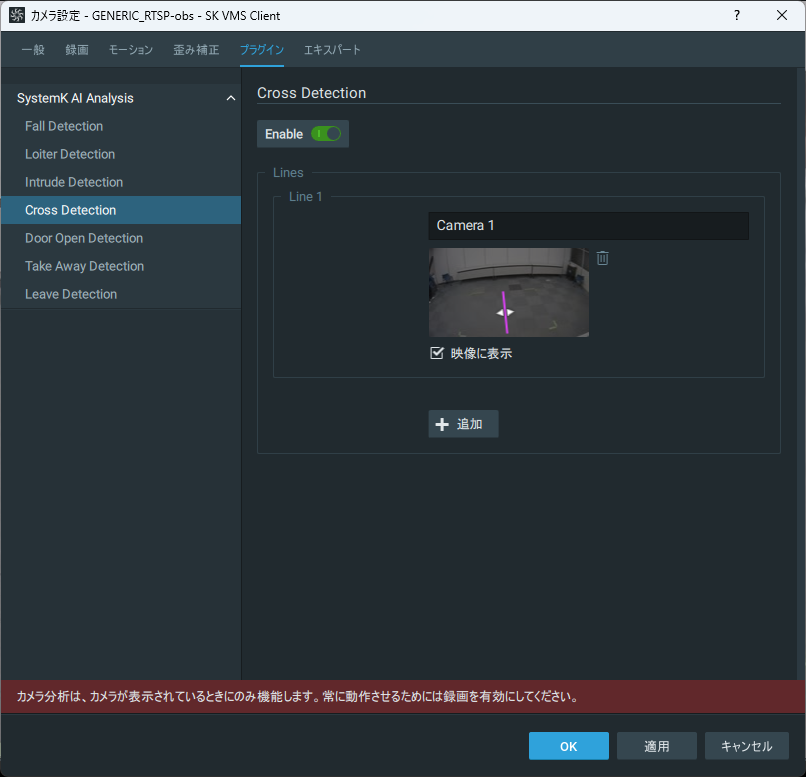Image resolution: width=806 pixels, height=777 pixels.
Task: Click the Camera 1 line name field
Action: pyautogui.click(x=589, y=226)
